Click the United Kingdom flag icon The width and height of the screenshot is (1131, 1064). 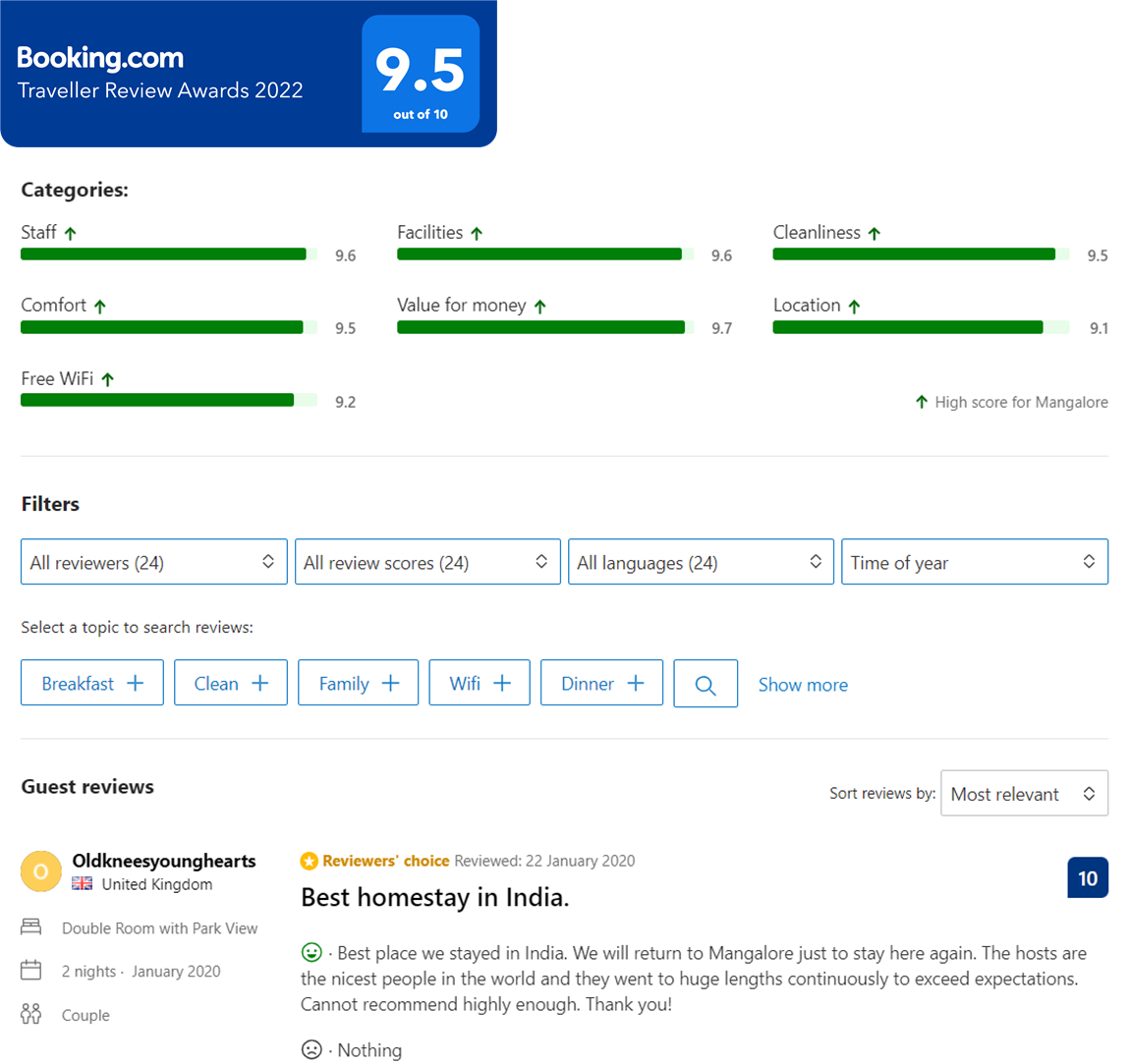[83, 884]
